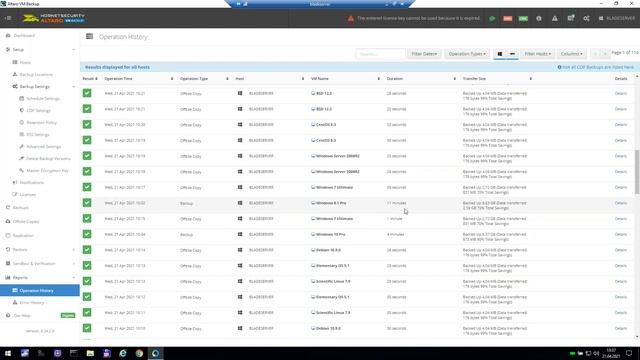
Task: Sort by Transfer Size column arrow
Action: [x=531, y=78]
